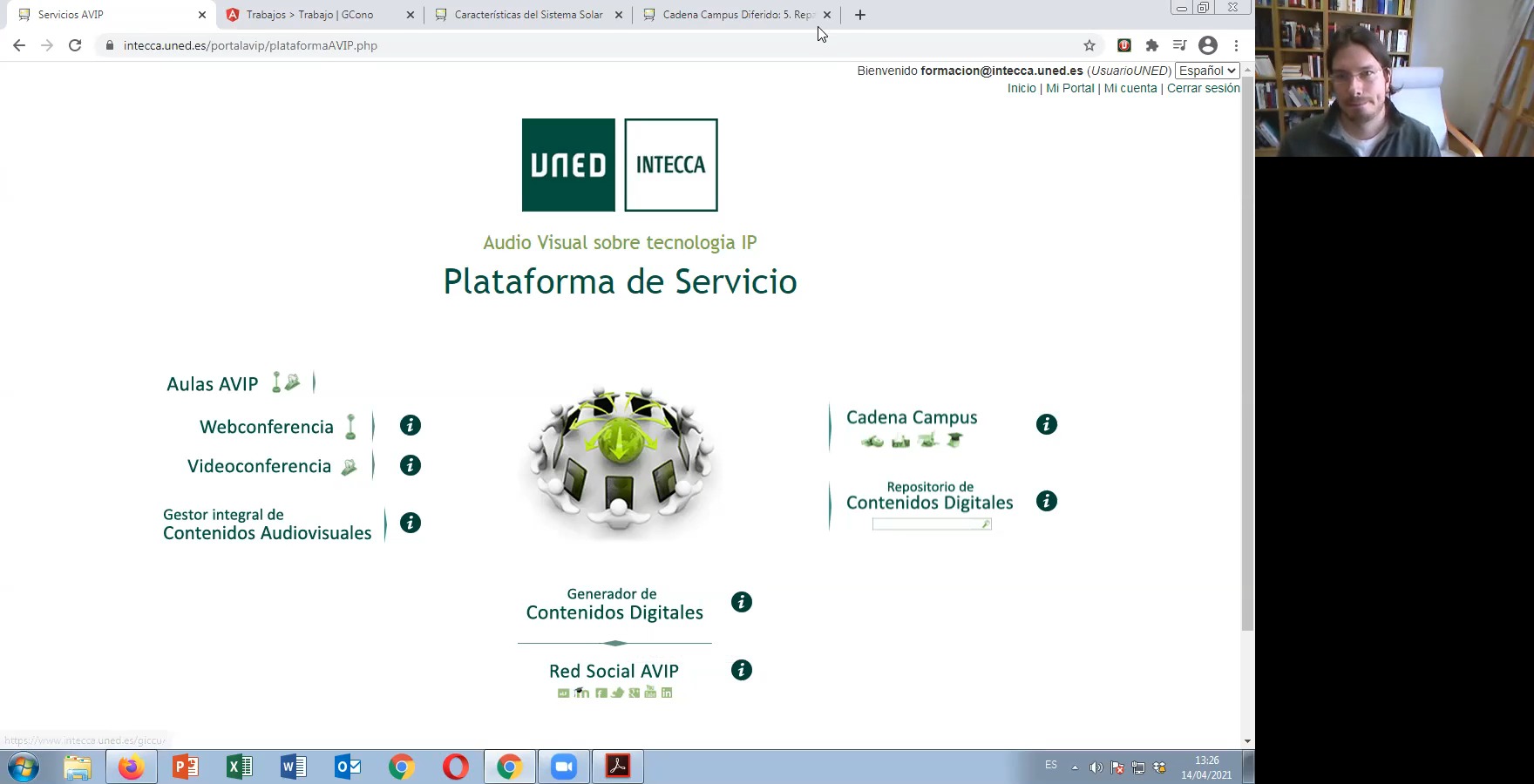
Task: Switch to Características del Sistema Solar tab
Action: 529,15
